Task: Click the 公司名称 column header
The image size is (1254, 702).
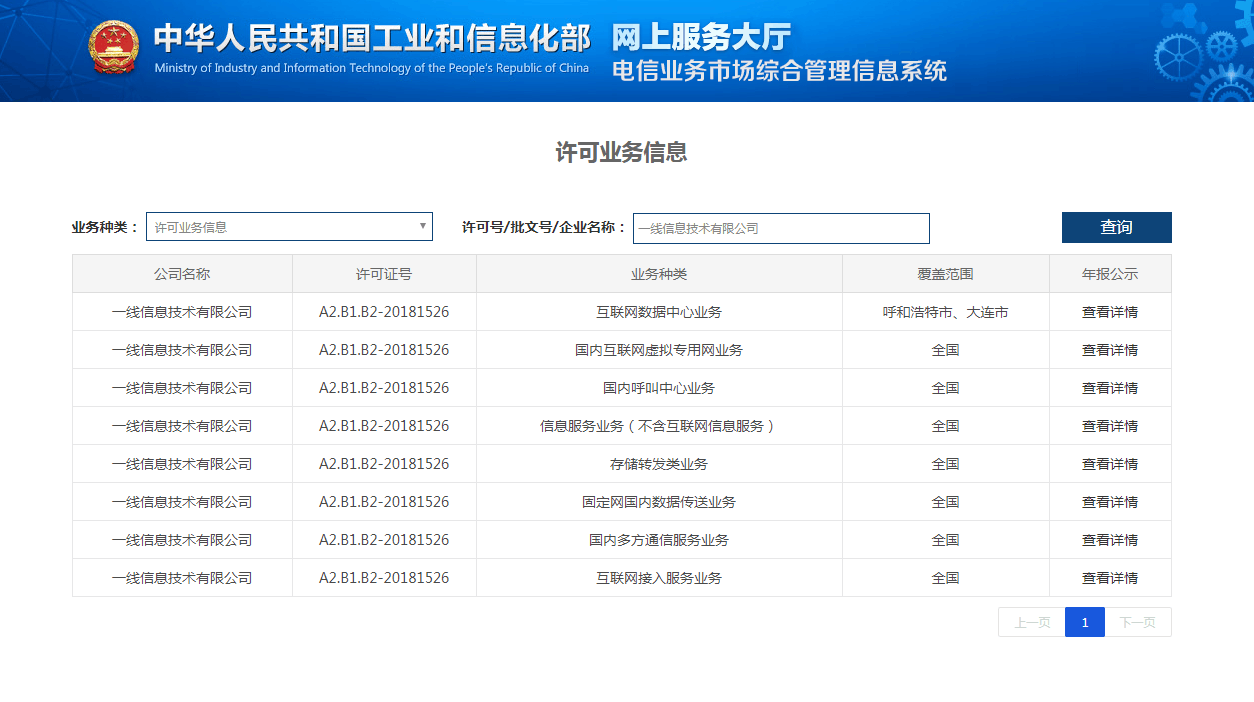Action: 182,274
